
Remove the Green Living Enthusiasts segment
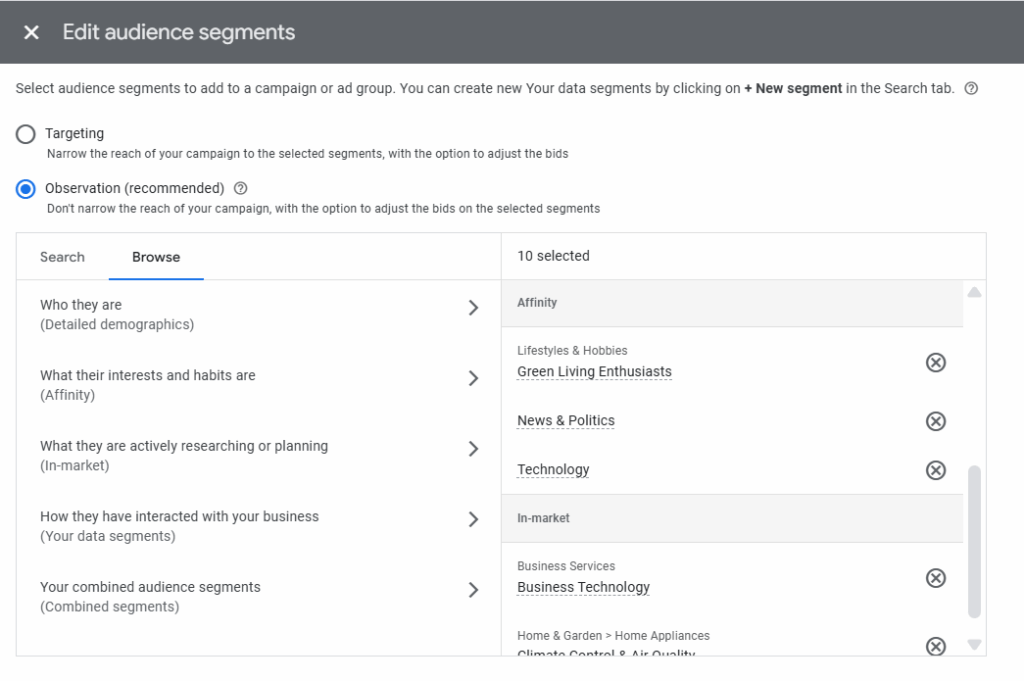click(x=936, y=362)
